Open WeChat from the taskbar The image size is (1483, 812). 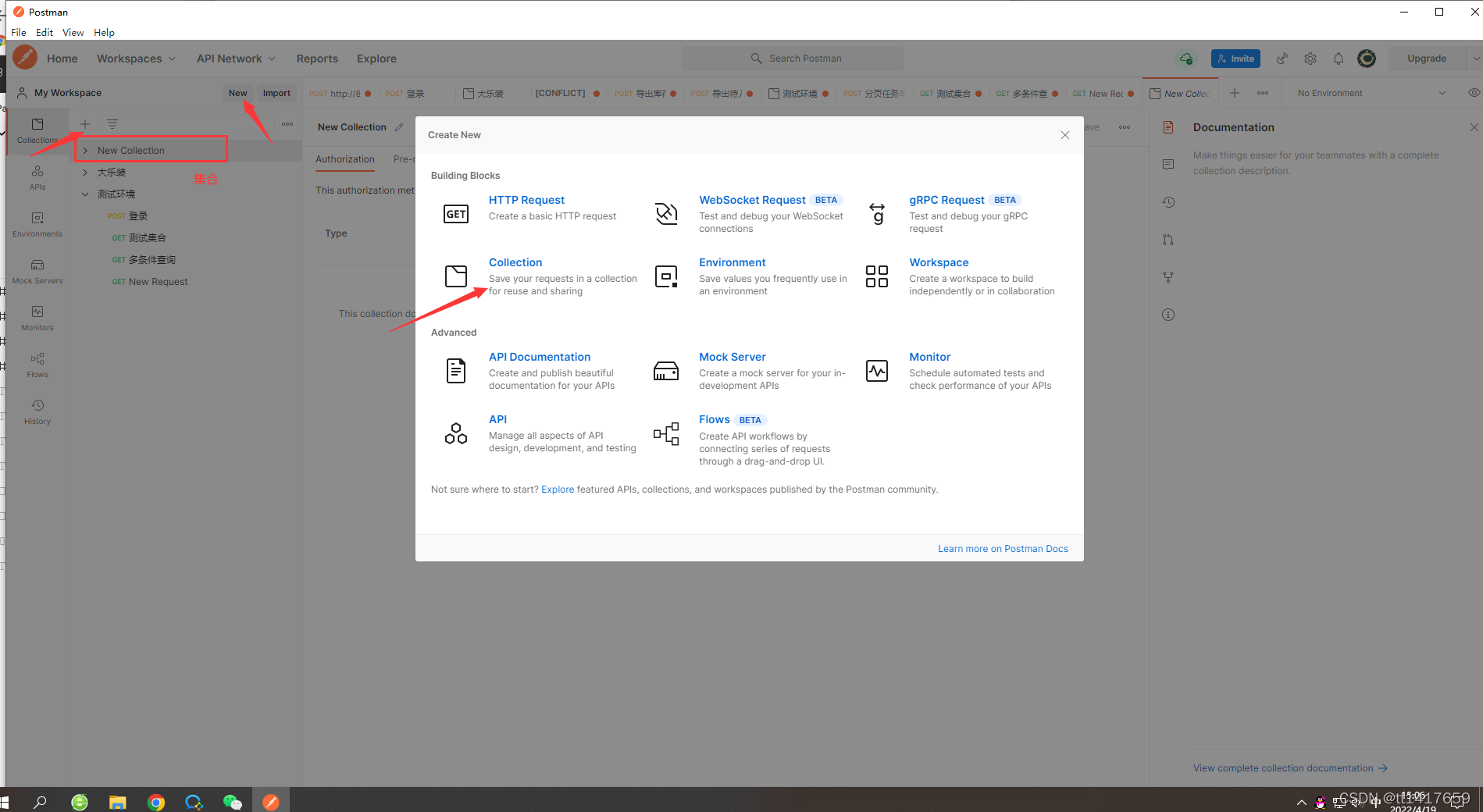[x=233, y=802]
